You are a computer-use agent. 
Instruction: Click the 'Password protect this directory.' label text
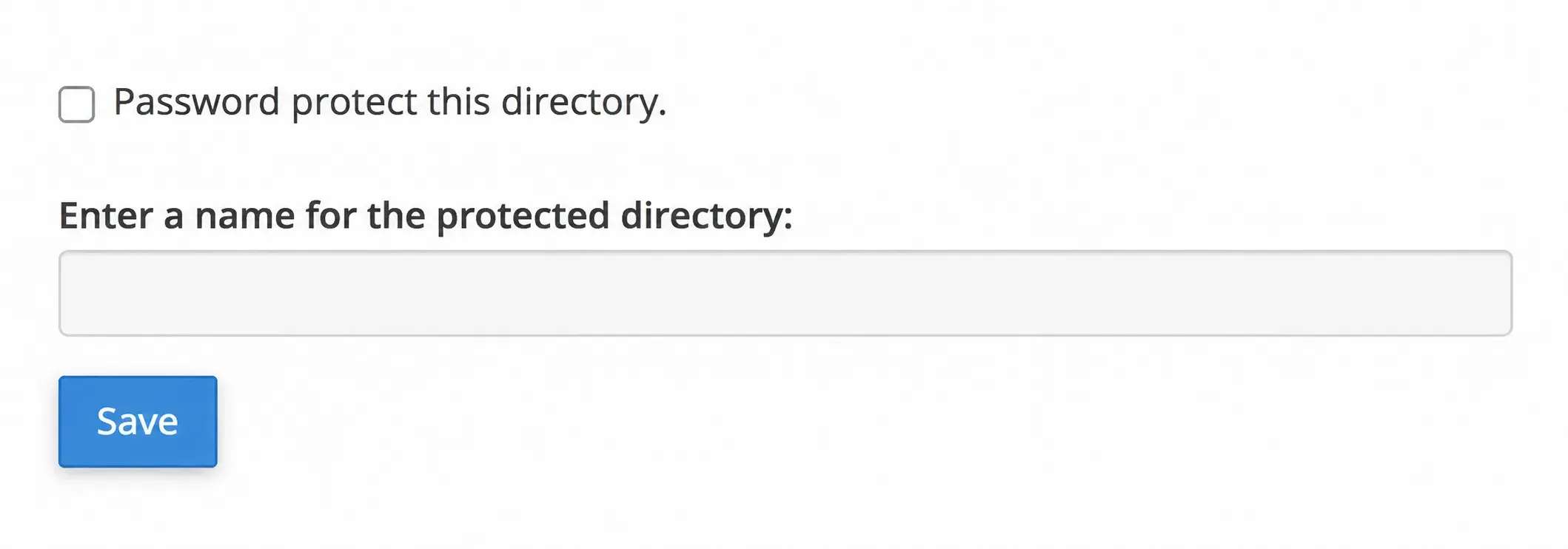click(x=390, y=102)
